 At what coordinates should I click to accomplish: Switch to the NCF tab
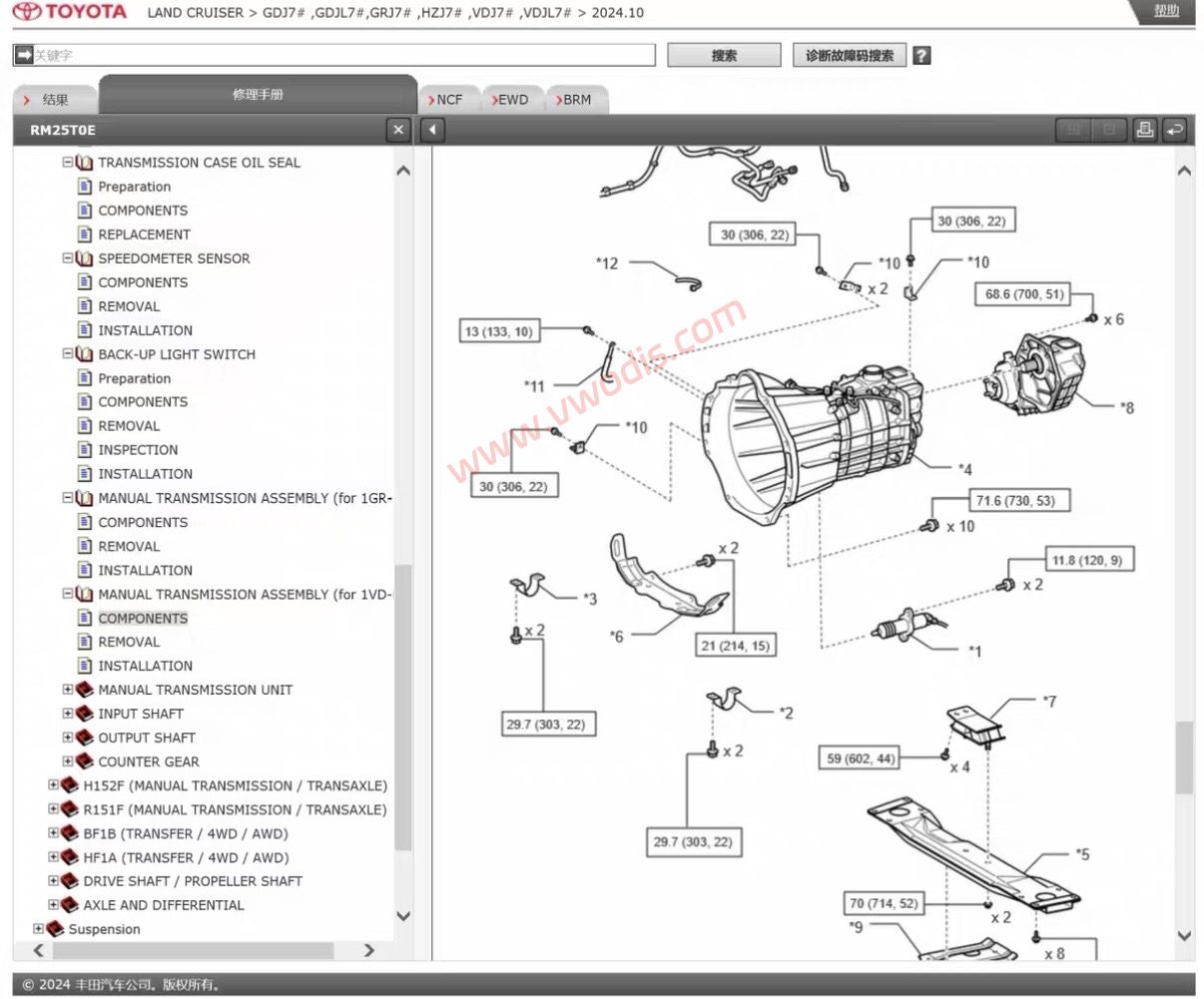pos(448,100)
